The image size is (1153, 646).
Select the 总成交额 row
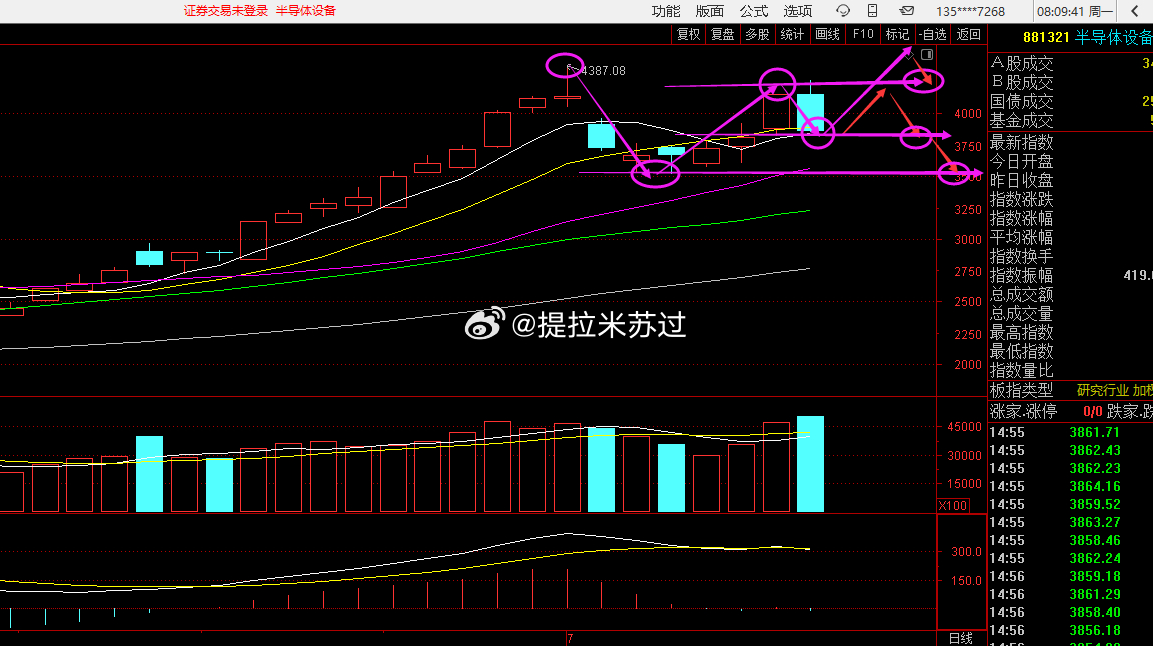pos(1070,295)
